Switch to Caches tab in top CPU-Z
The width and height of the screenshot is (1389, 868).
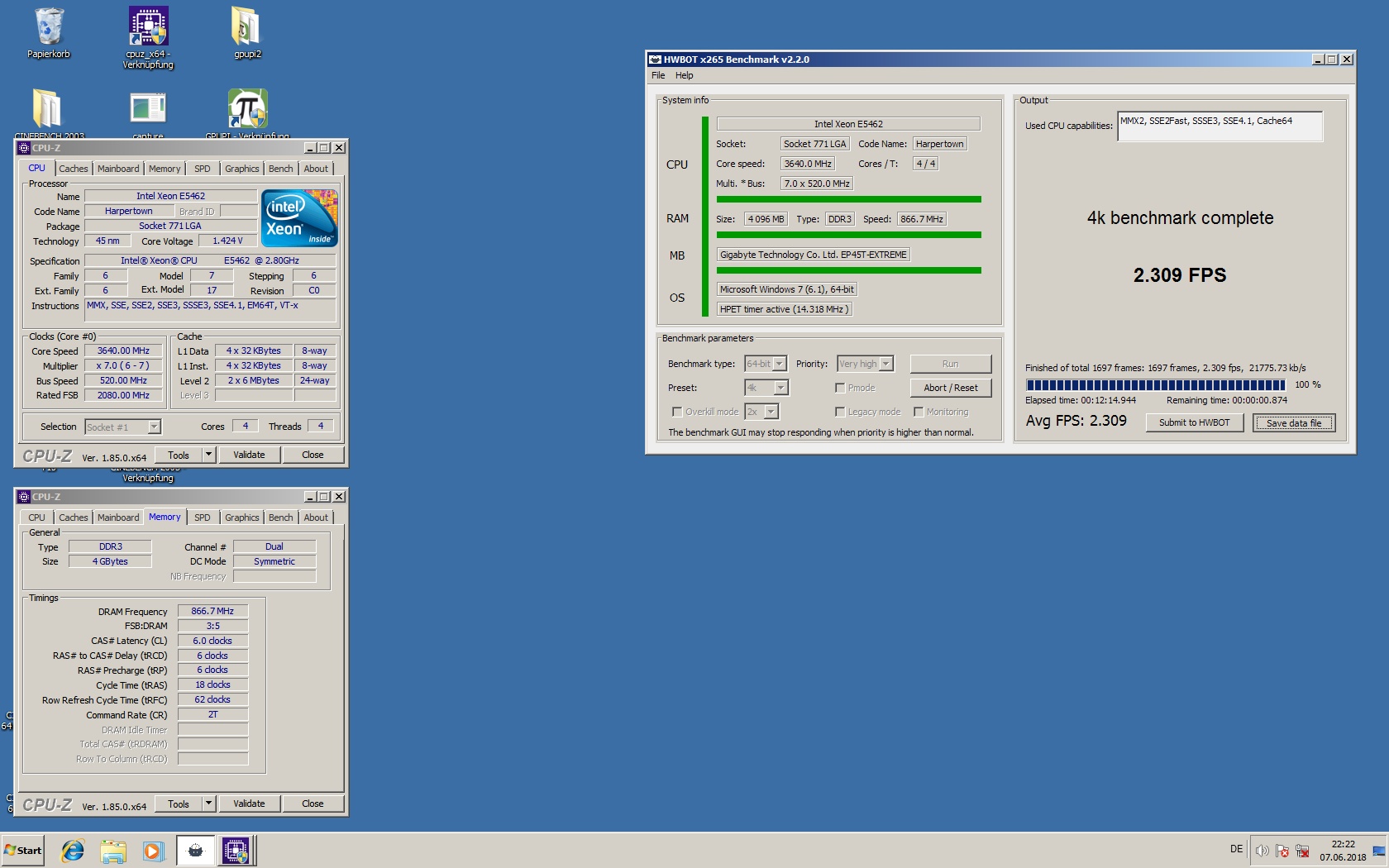click(74, 169)
